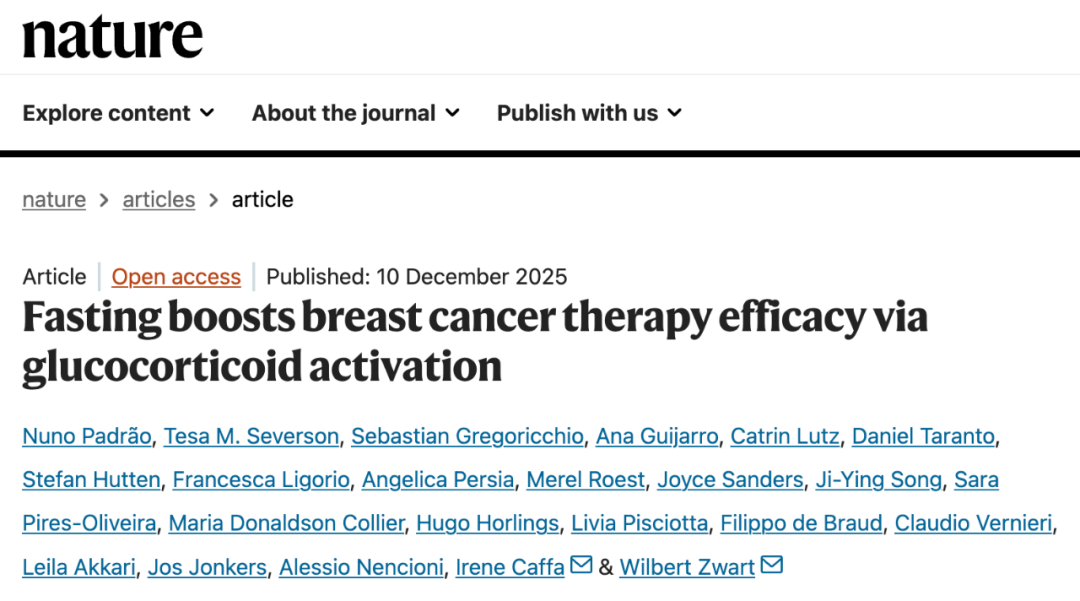
Task: Expand the Explore content menu
Action: click(x=118, y=113)
